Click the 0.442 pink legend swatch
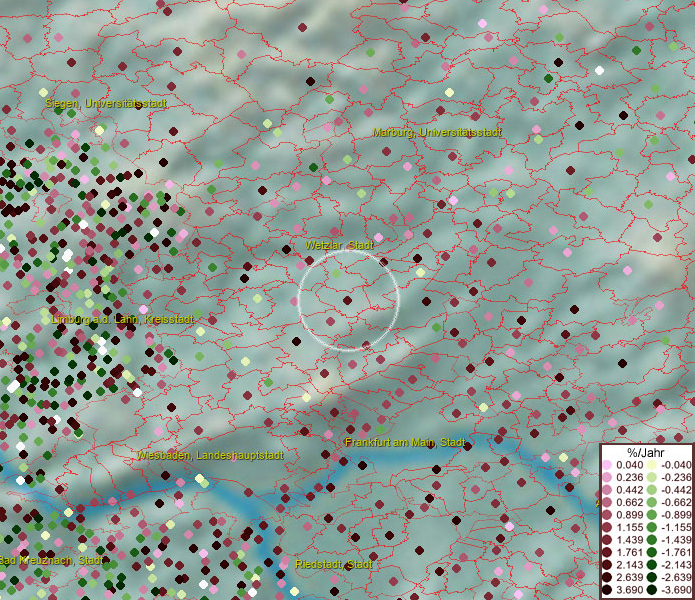 click(608, 490)
